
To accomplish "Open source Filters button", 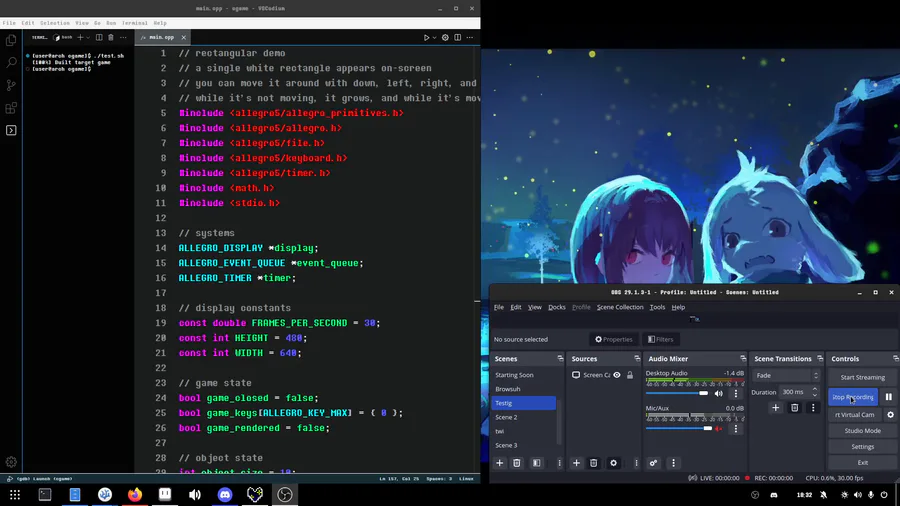I will (x=660, y=339).
